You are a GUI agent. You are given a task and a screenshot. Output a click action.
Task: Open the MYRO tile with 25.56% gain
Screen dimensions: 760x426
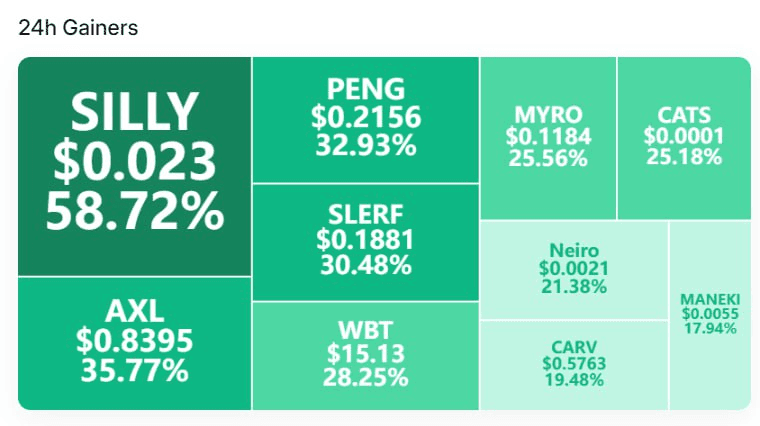548,138
